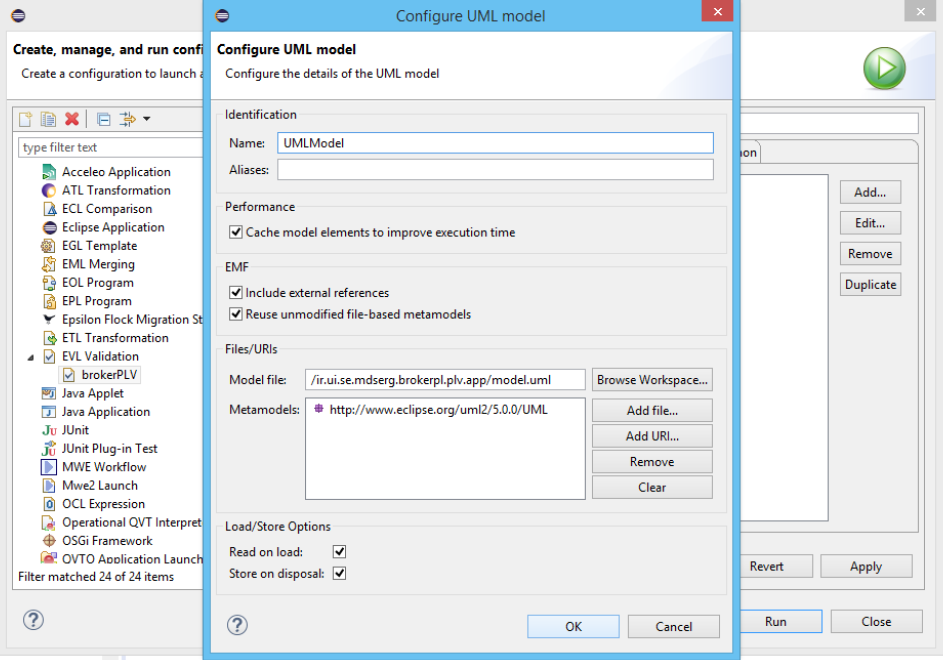This screenshot has width=943, height=660.
Task: Select the EGL Template icon
Action: (x=49, y=246)
